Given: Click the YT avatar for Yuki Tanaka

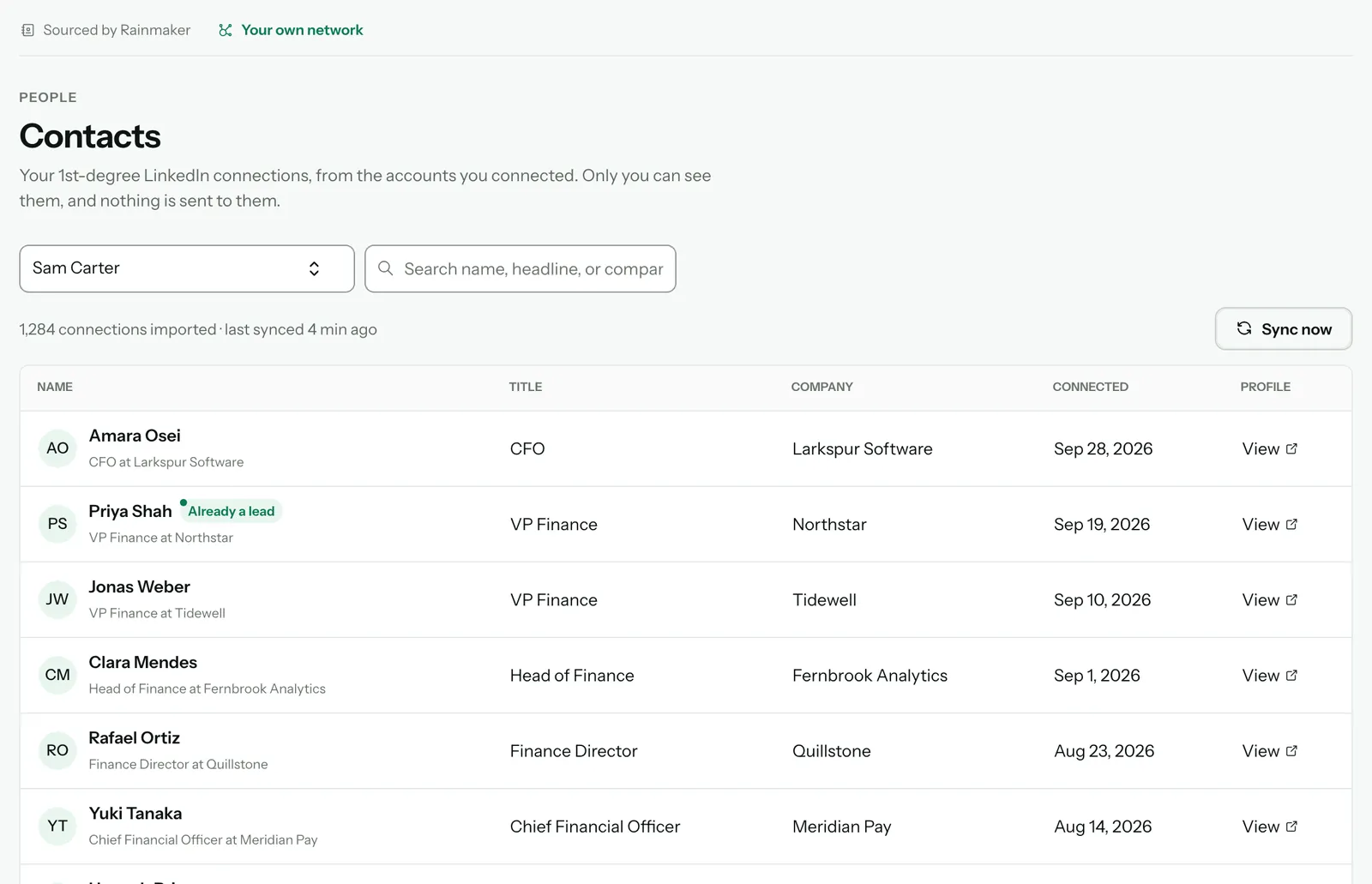Looking at the screenshot, I should tap(57, 826).
